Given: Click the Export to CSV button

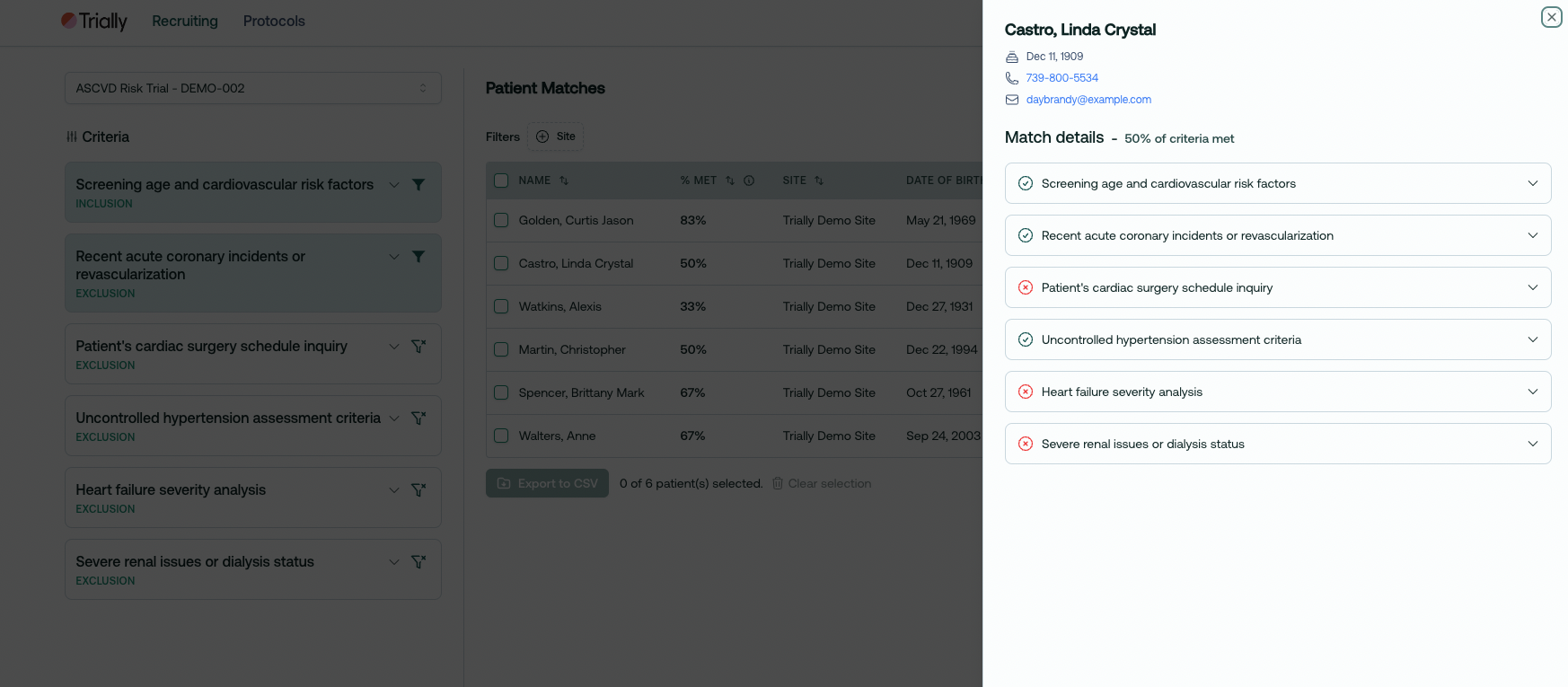Looking at the screenshot, I should point(547,483).
